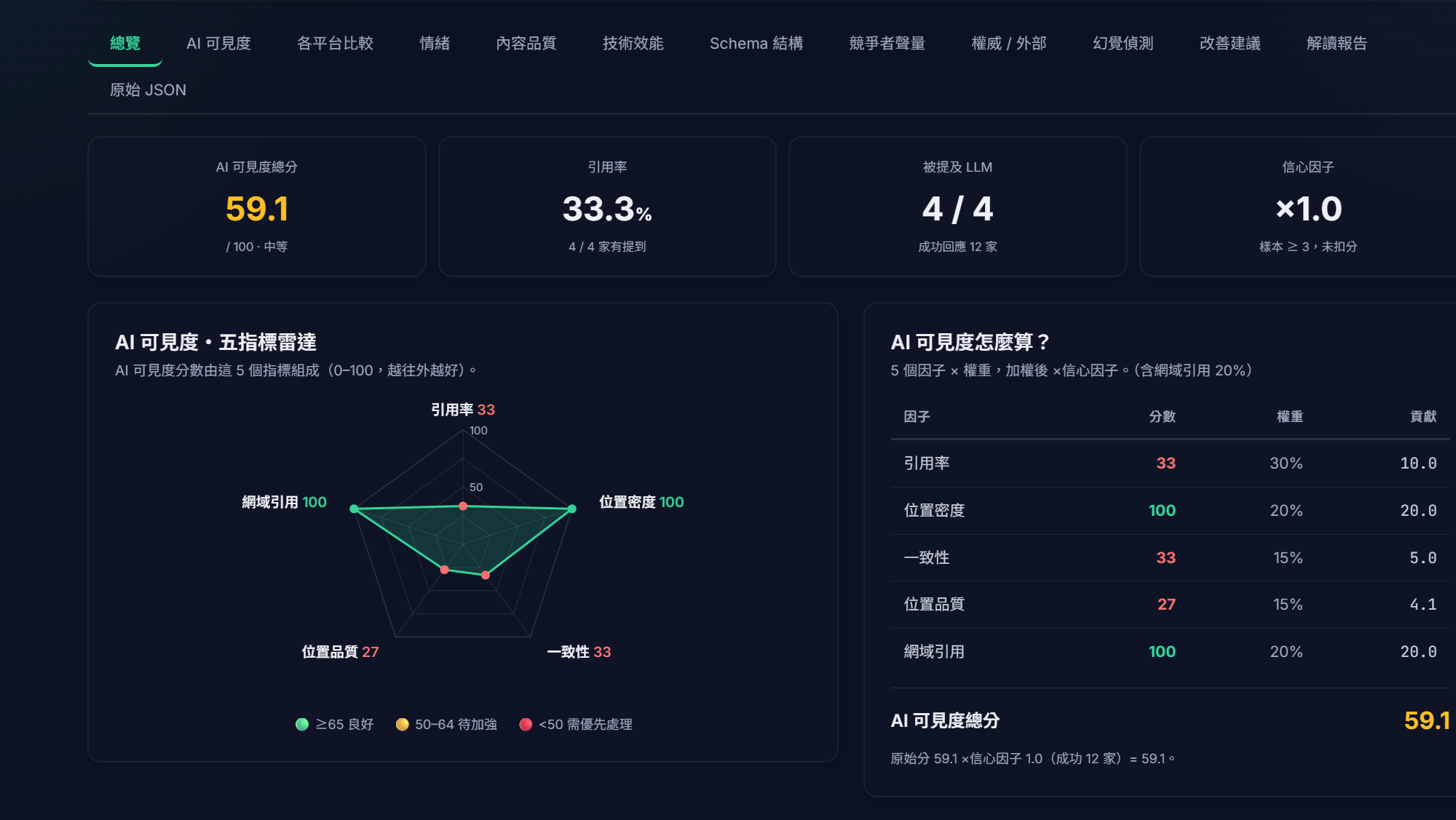The image size is (1456, 820).
Task: Open the 原始 JSON tab
Action: pos(148,90)
